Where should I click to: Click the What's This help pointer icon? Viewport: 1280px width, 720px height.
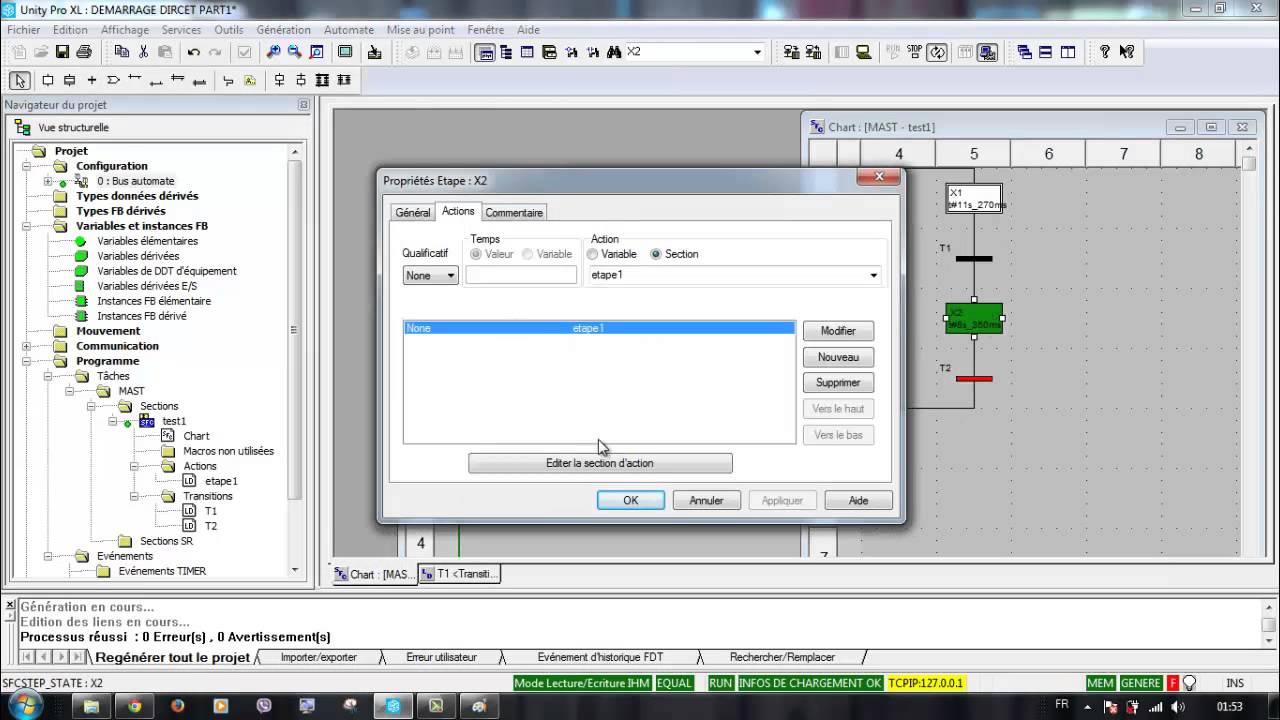pos(1126,52)
